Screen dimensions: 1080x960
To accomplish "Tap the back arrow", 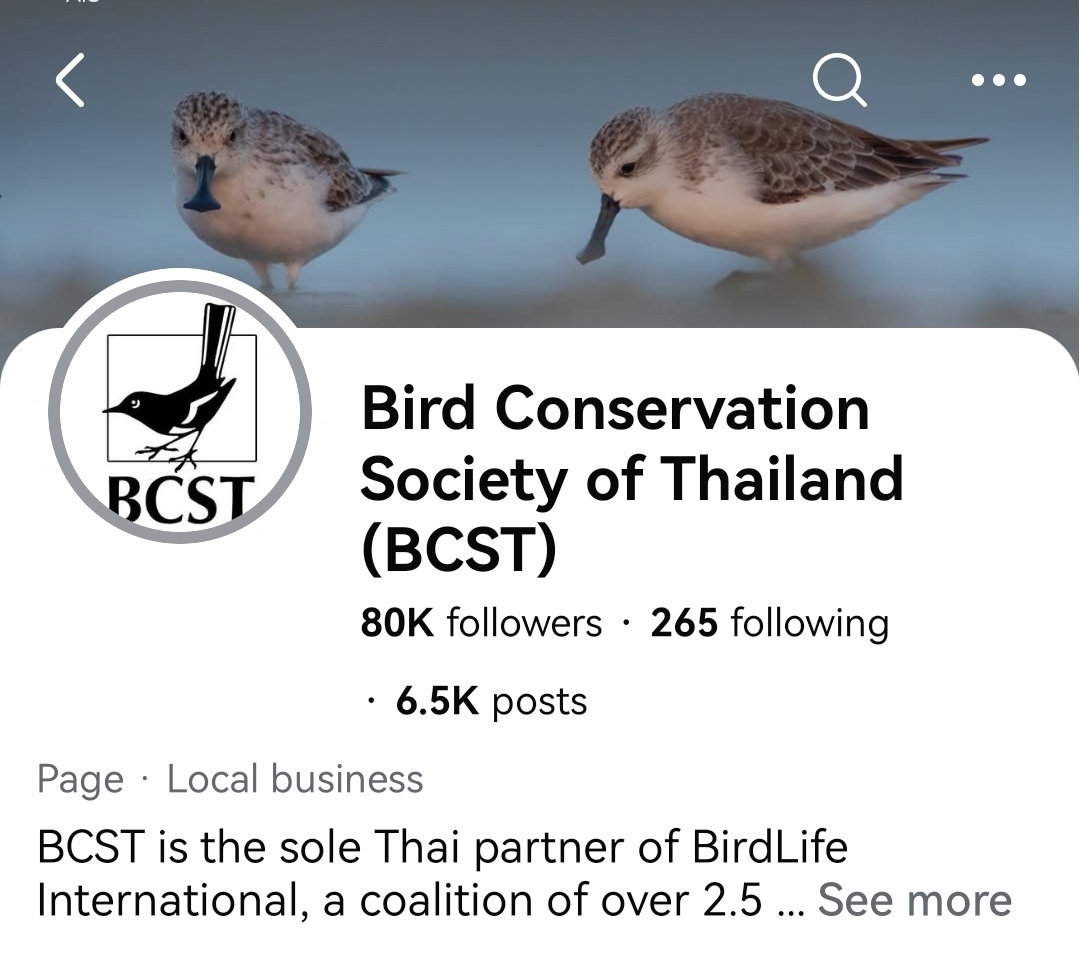I will pyautogui.click(x=70, y=81).
